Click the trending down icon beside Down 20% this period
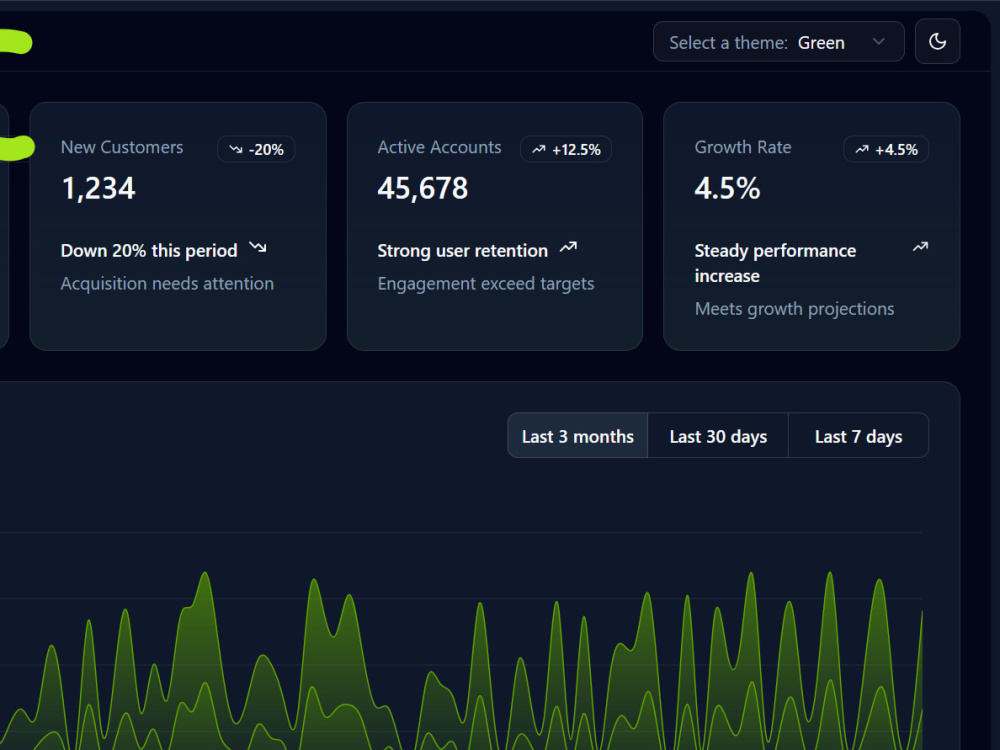The height and width of the screenshot is (750, 1000). click(x=258, y=247)
